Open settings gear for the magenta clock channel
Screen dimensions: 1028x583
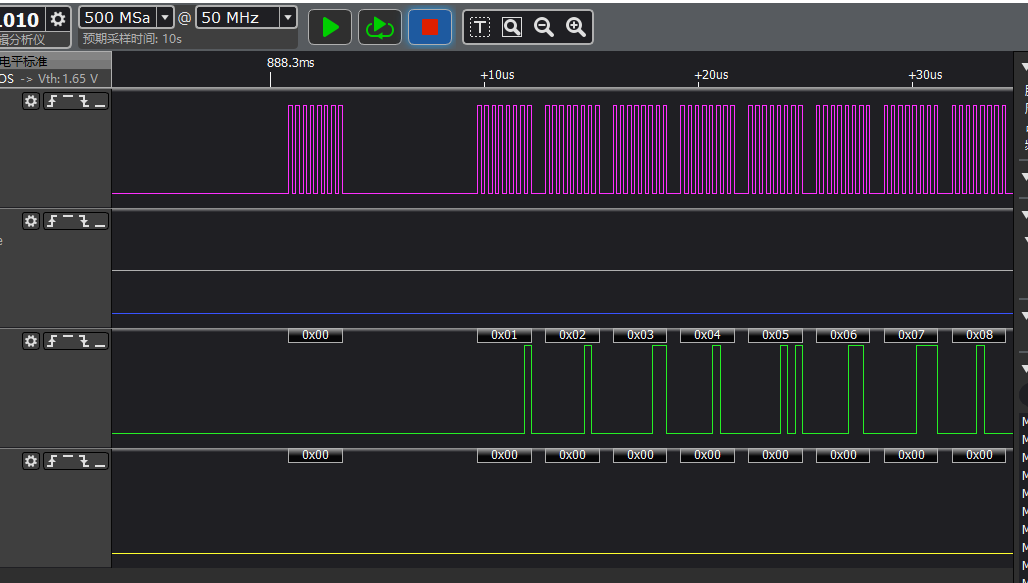pos(31,101)
